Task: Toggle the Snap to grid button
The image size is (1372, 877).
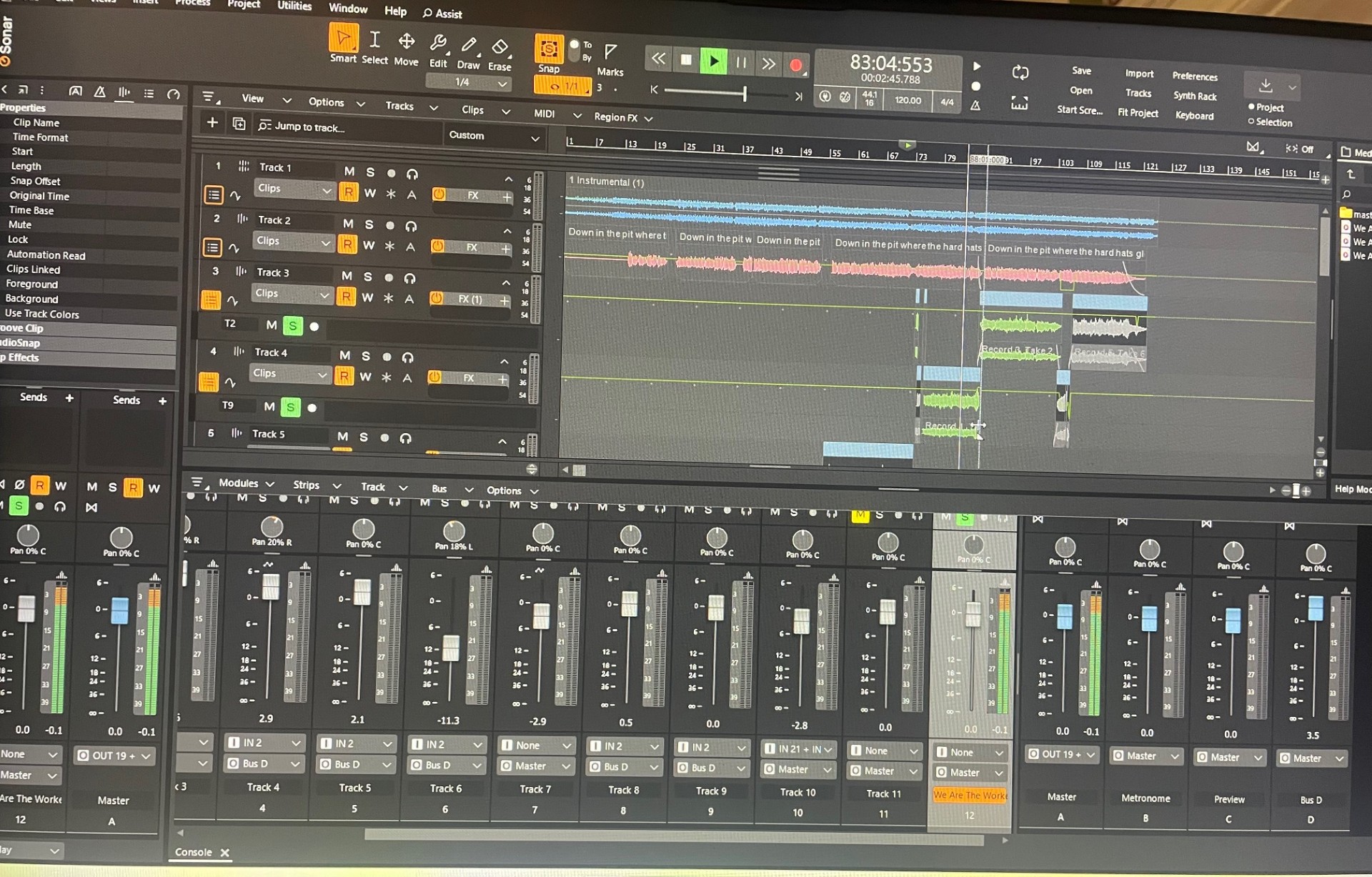Action: tap(549, 49)
